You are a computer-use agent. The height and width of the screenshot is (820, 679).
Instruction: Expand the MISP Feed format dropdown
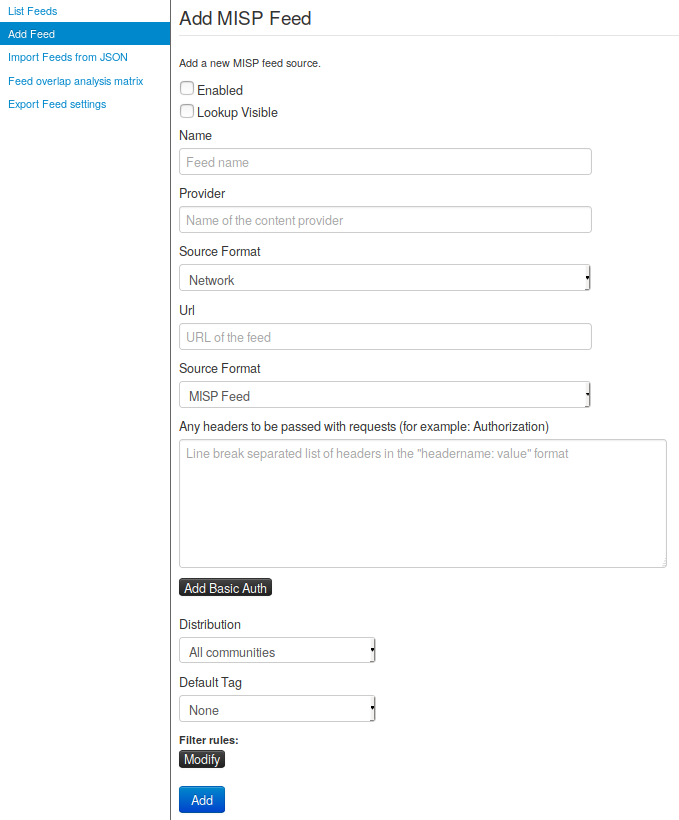point(385,395)
